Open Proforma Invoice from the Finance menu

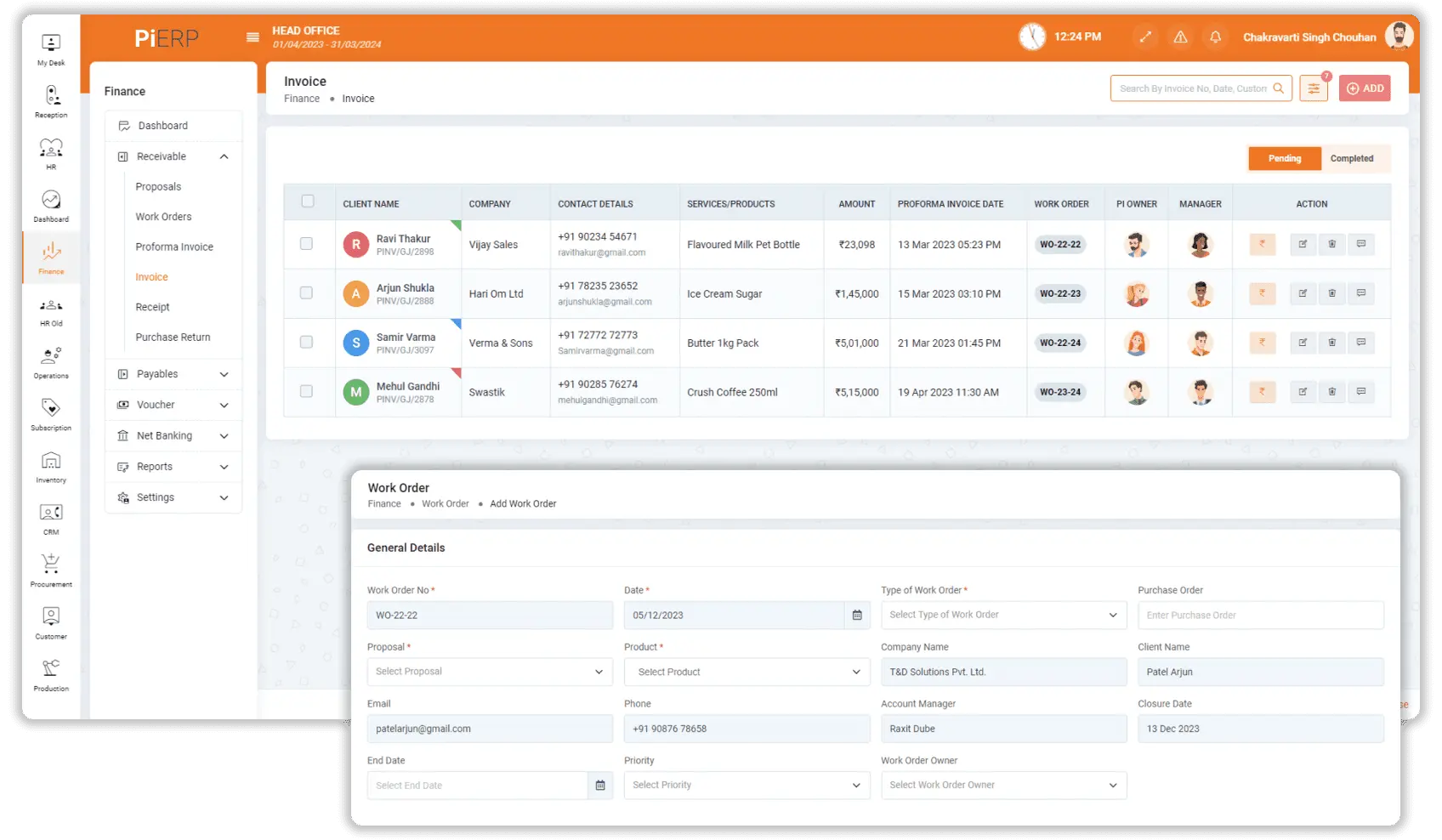coord(174,247)
